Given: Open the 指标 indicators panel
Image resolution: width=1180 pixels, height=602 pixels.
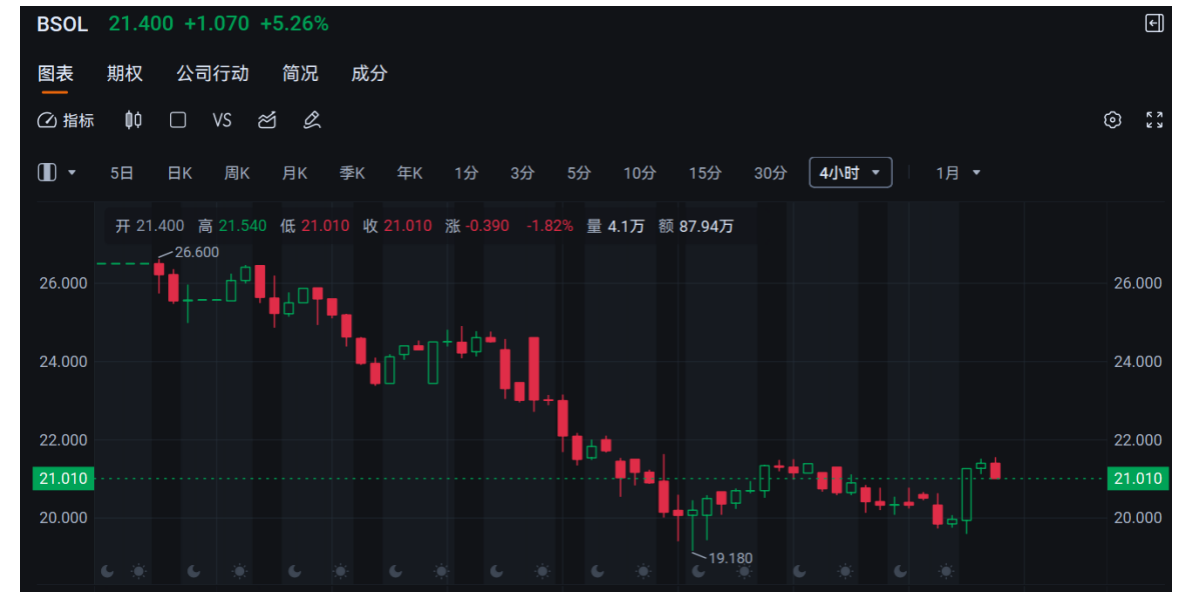Looking at the screenshot, I should [66, 120].
